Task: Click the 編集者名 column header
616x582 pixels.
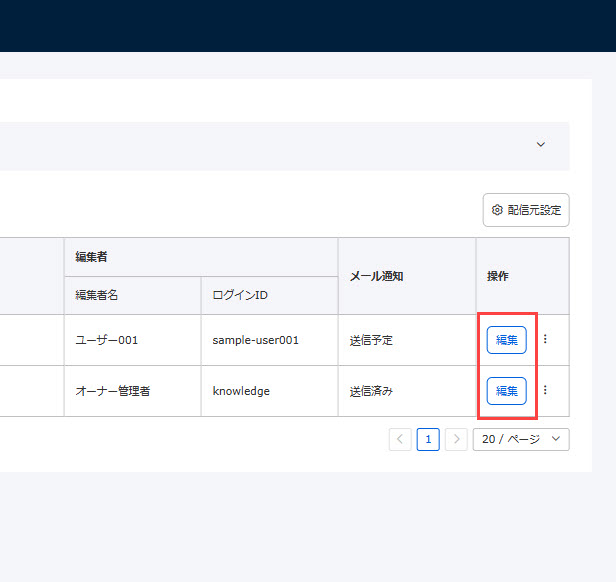Action: pyautogui.click(x=97, y=295)
